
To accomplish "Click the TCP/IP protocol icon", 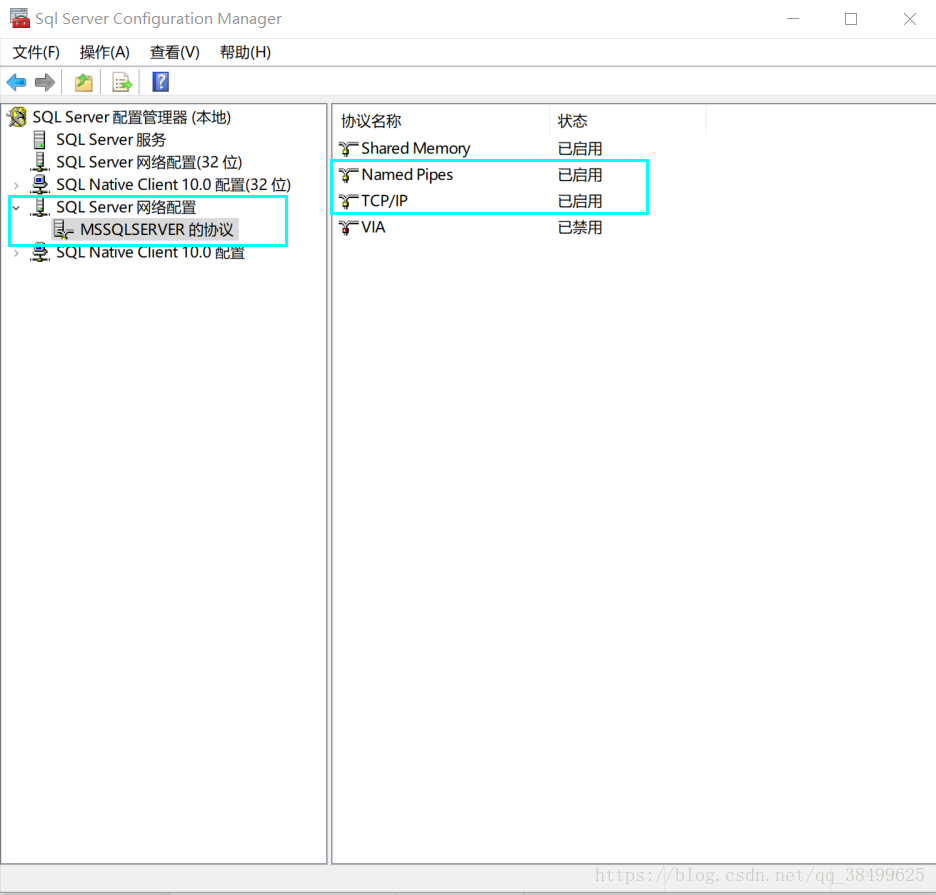I will [x=348, y=201].
